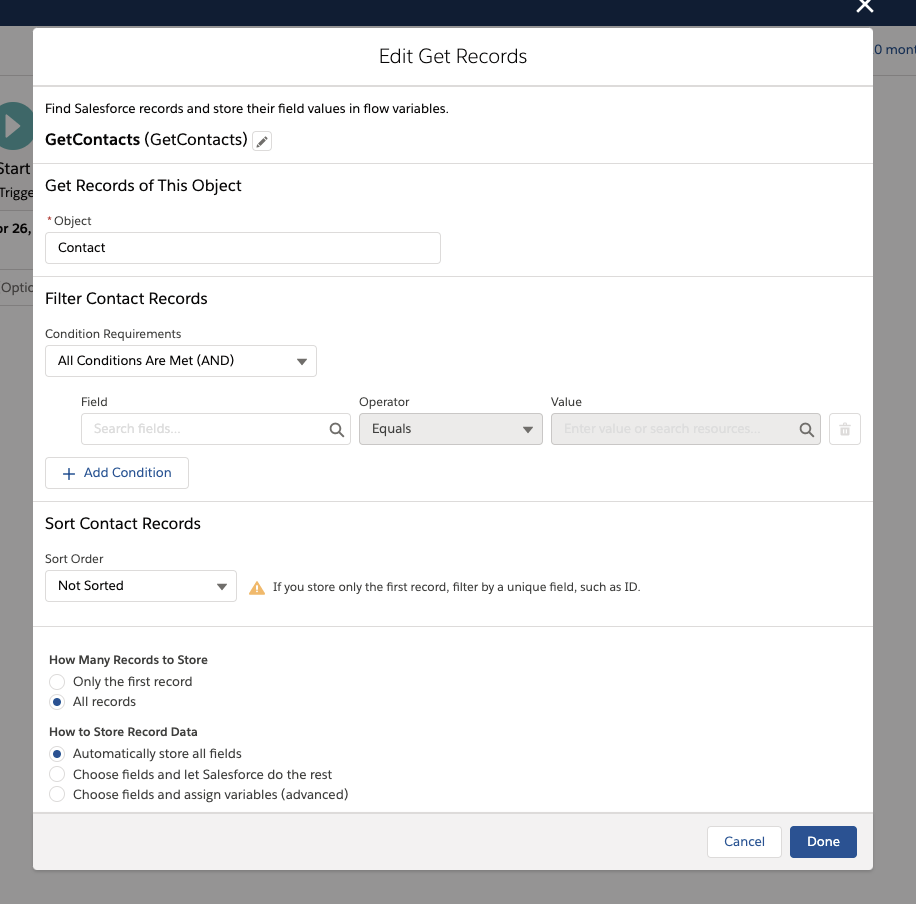Viewport: 916px width, 904px height.
Task: Click the plus icon on Add Condition
Action: pyautogui.click(x=69, y=473)
